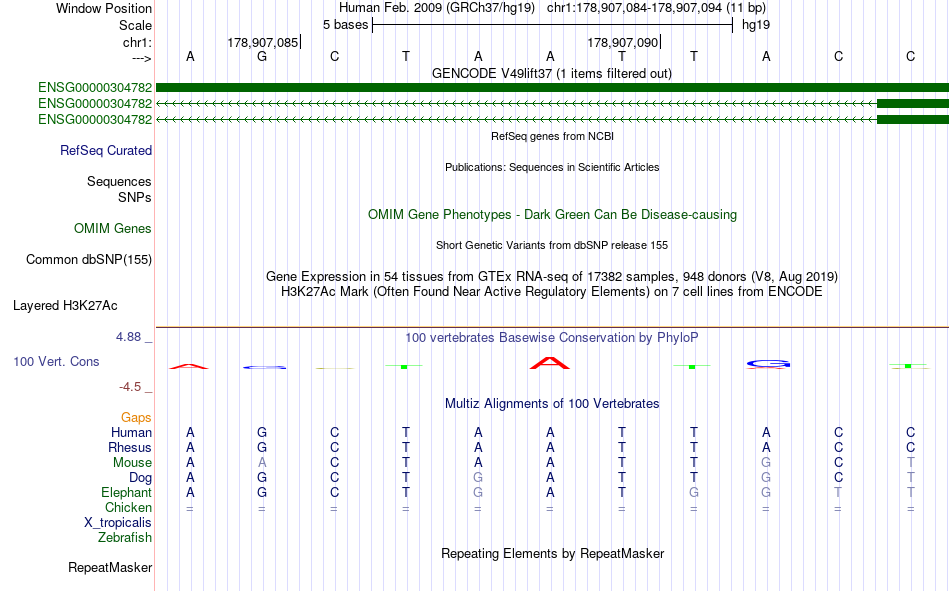Open the GENCODE V49lift37 track title

click(x=551, y=73)
